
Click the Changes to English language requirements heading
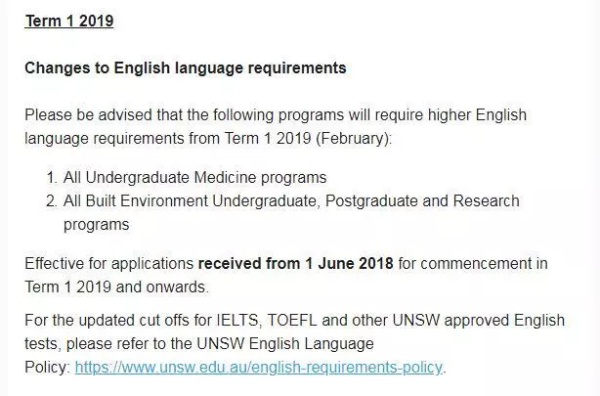(186, 68)
